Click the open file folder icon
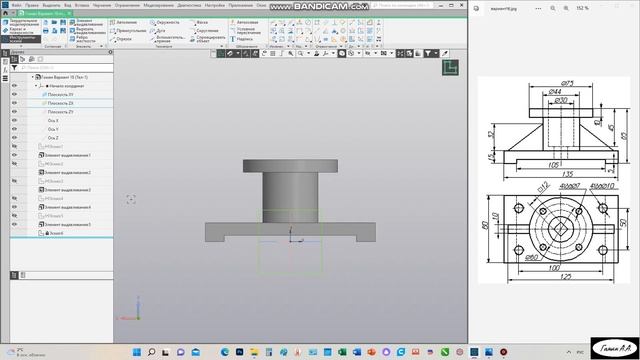Viewport: 640px width, 360px height. coord(54,22)
